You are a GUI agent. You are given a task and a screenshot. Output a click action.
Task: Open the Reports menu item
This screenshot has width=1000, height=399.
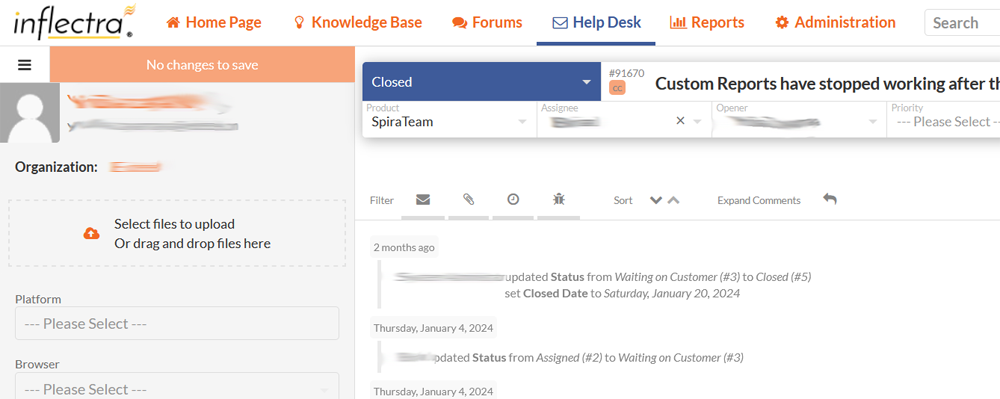[x=707, y=22]
